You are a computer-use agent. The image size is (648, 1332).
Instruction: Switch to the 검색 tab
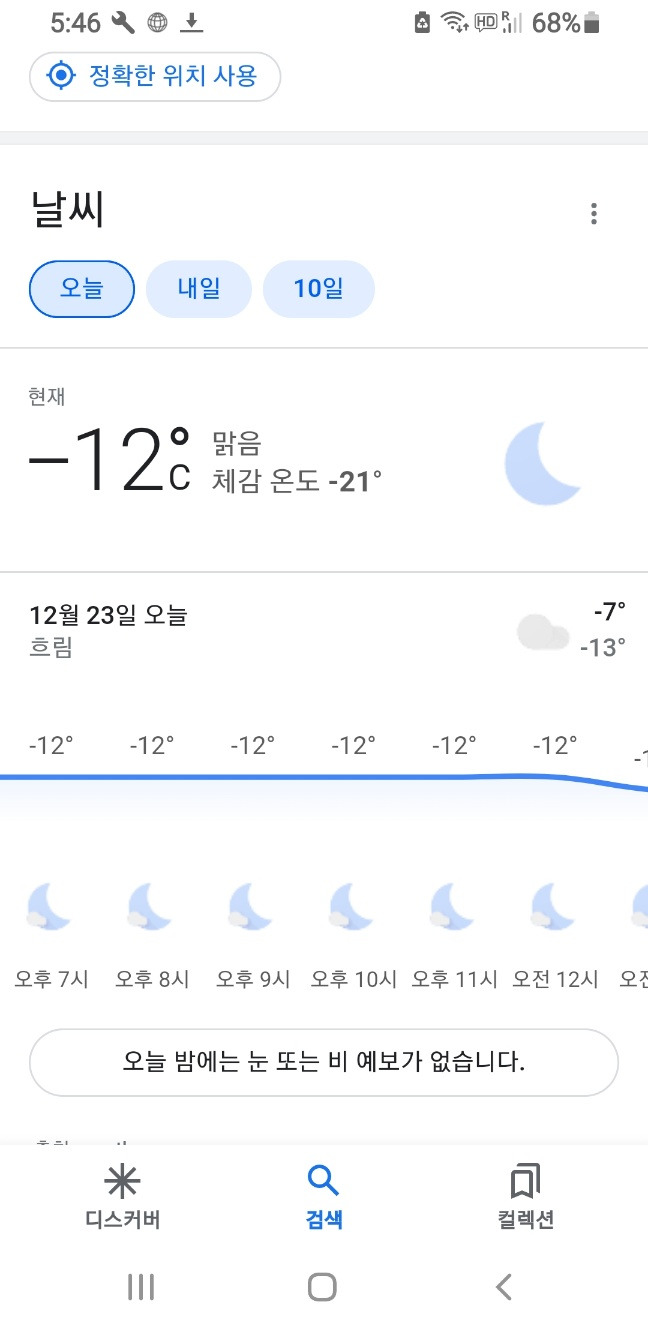pyautogui.click(x=322, y=1200)
